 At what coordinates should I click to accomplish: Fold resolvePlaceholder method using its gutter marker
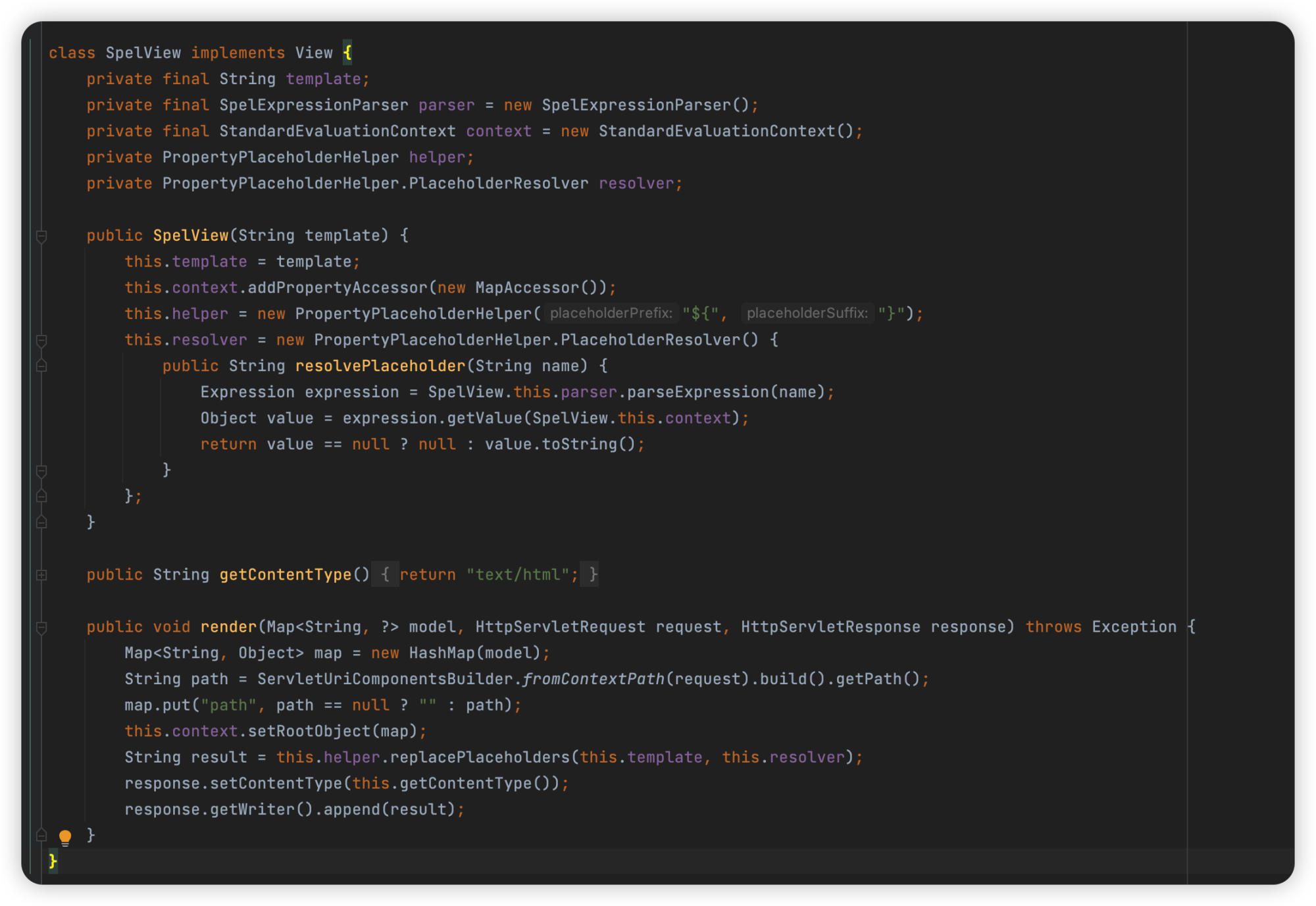click(x=41, y=366)
